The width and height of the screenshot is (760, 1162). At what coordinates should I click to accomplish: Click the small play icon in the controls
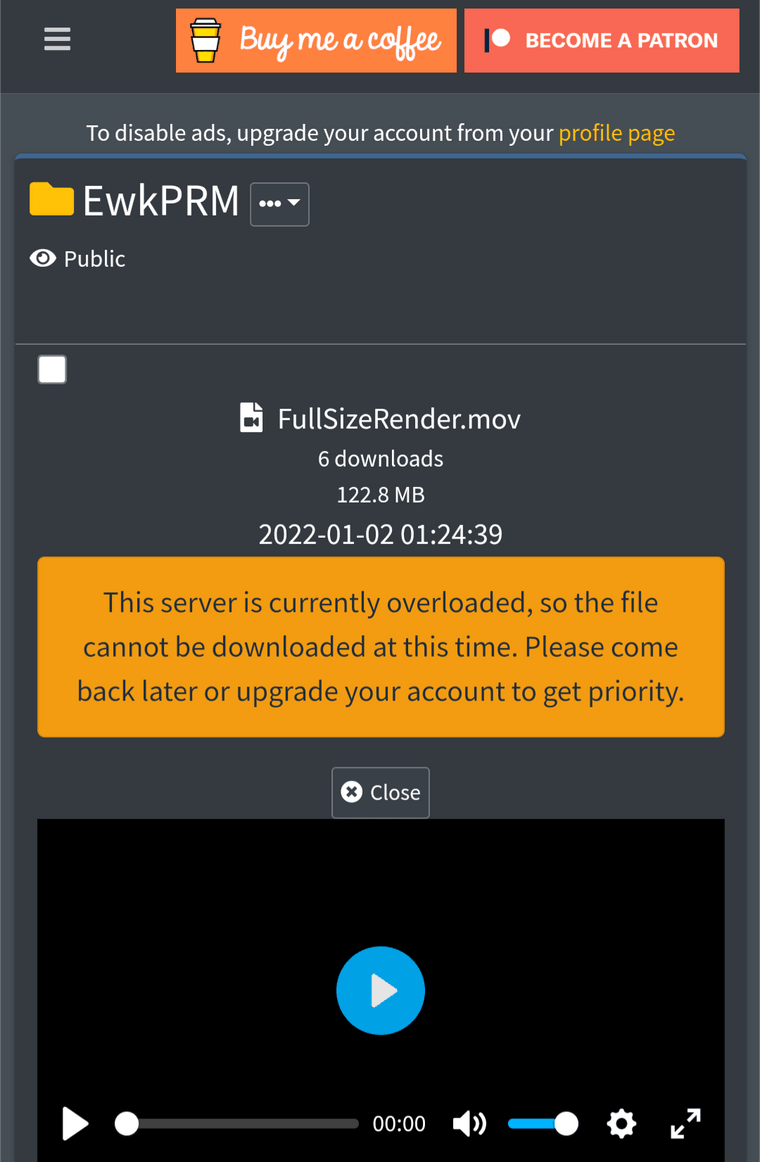coord(75,1123)
